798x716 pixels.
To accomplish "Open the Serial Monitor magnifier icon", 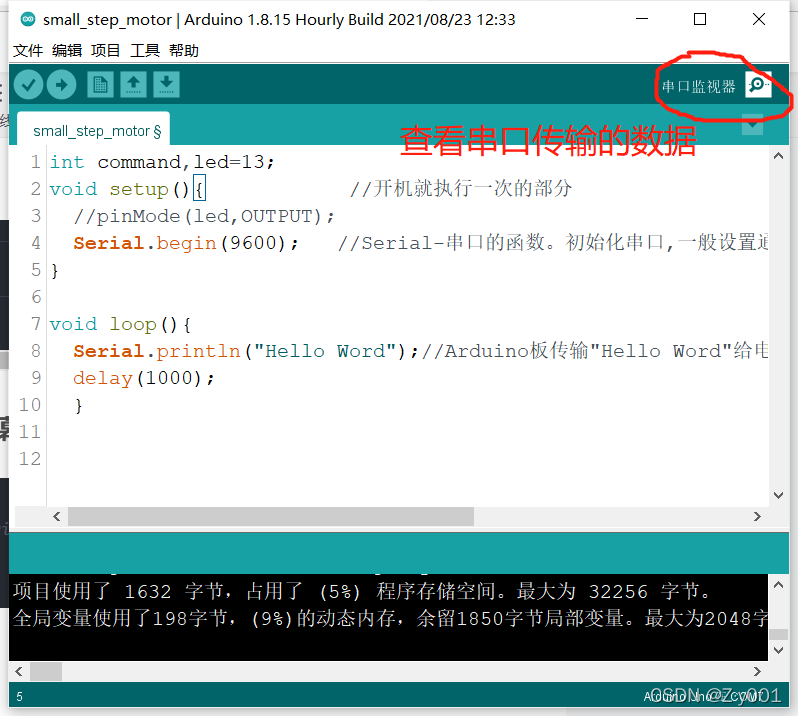I will [x=758, y=84].
